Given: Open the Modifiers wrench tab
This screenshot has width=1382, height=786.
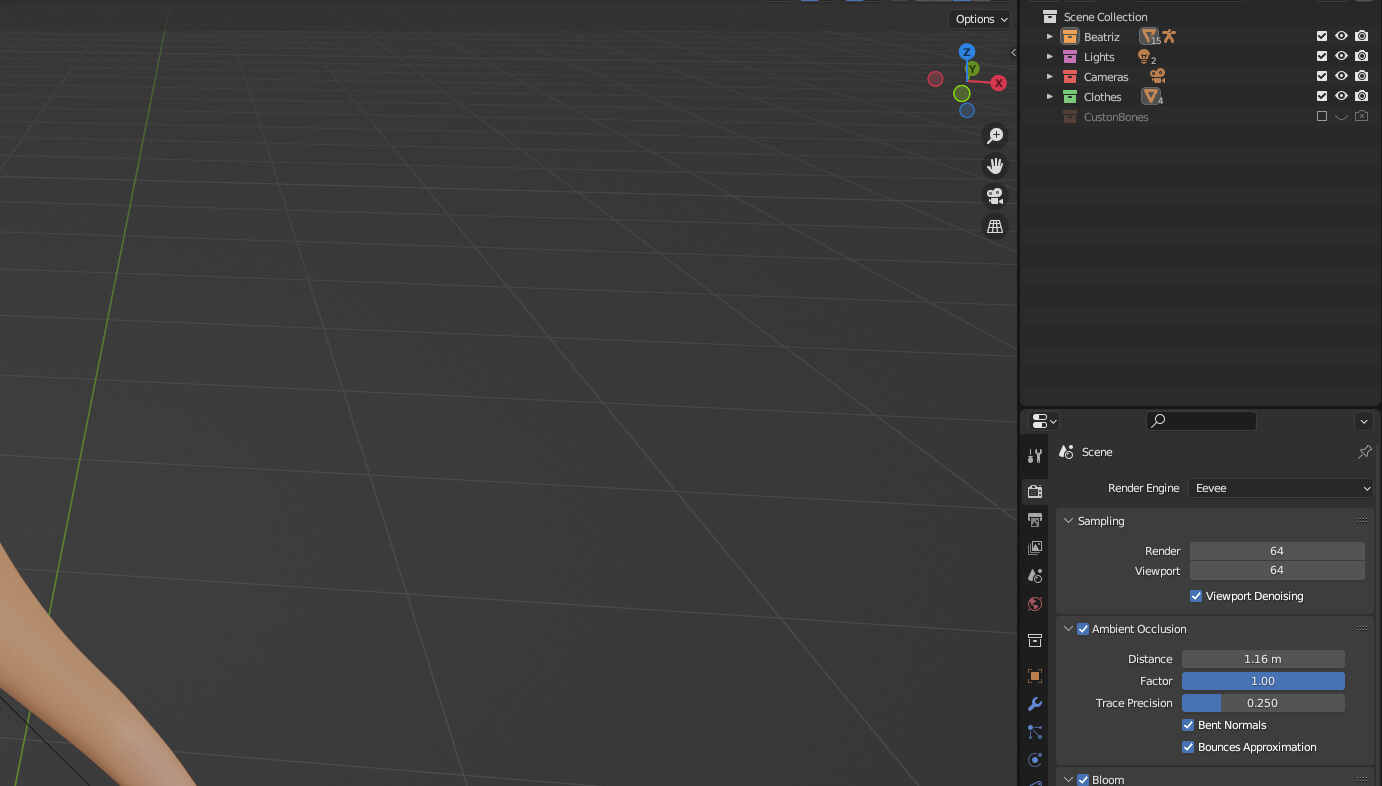Looking at the screenshot, I should [x=1035, y=704].
